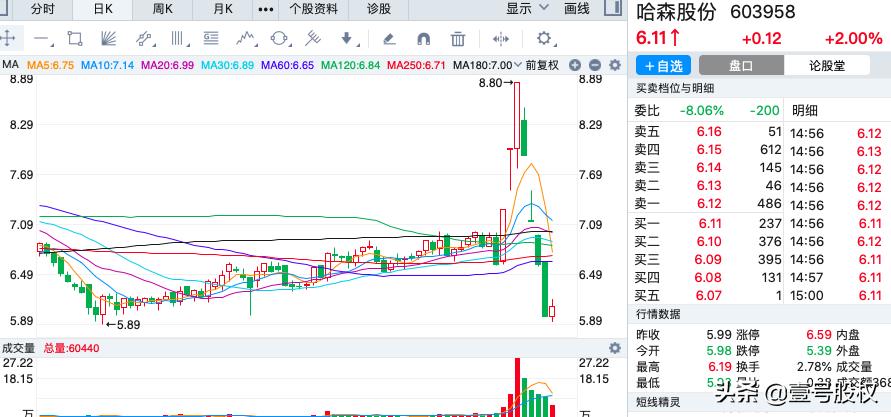Open drawing settings gear in toolbar
The height and width of the screenshot is (417, 891).
click(544, 39)
